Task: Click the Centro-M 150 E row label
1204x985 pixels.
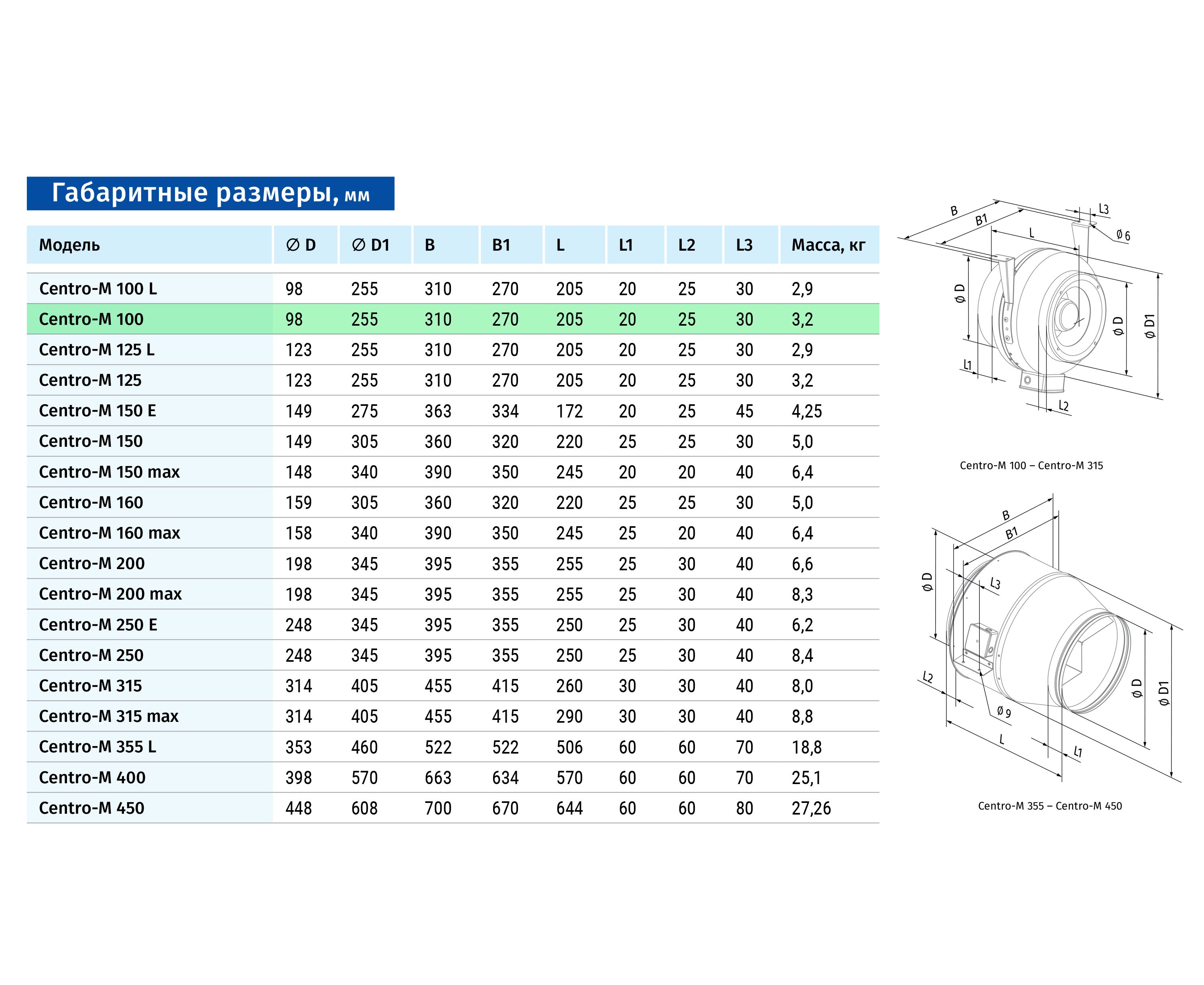Action: click(97, 411)
